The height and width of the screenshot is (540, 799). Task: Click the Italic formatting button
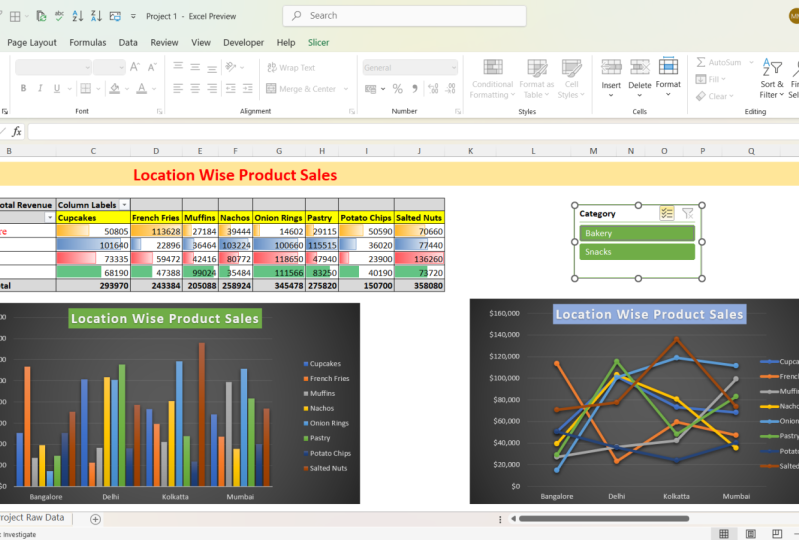[x=40, y=89]
